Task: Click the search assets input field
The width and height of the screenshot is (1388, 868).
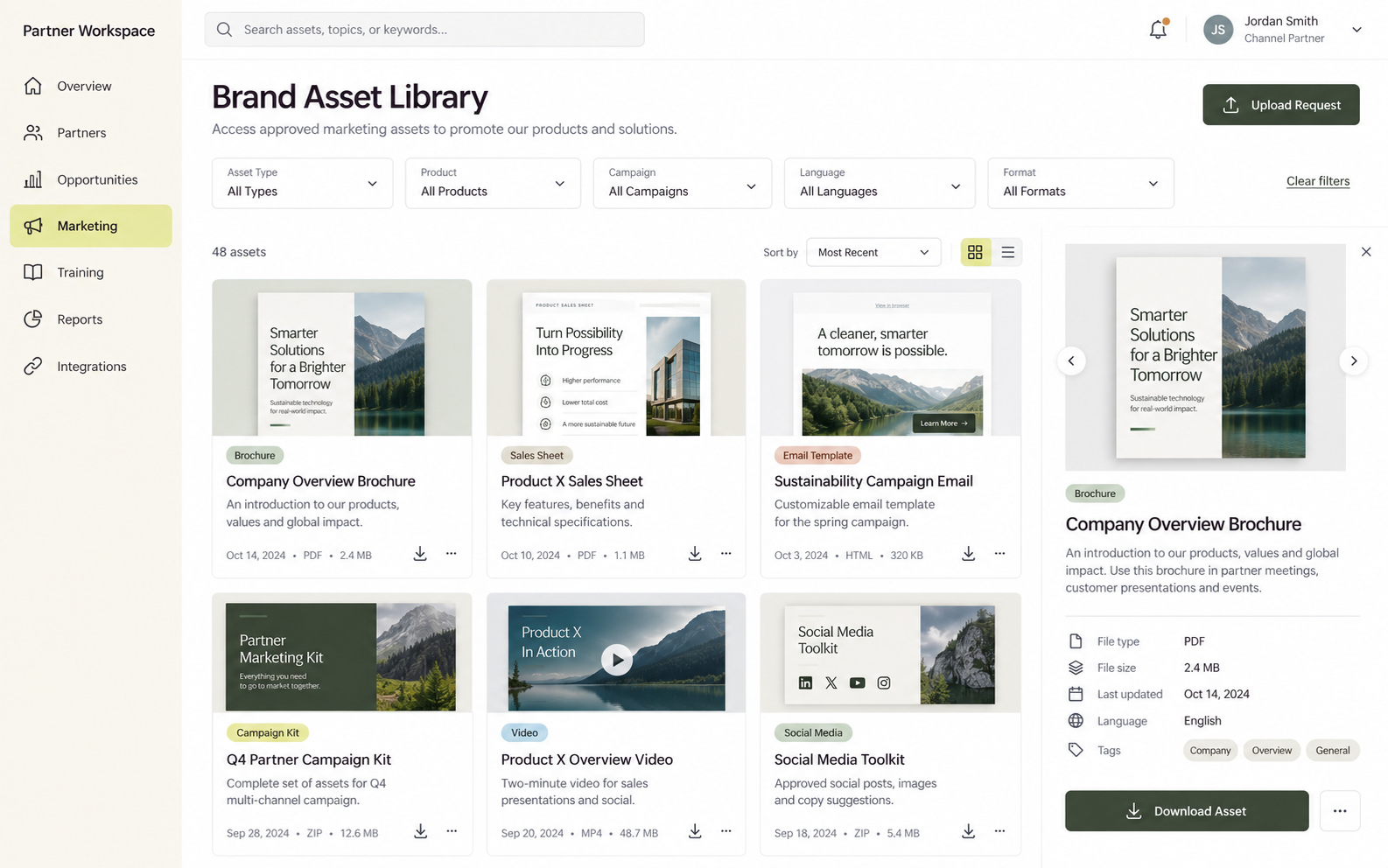Action: 424,29
